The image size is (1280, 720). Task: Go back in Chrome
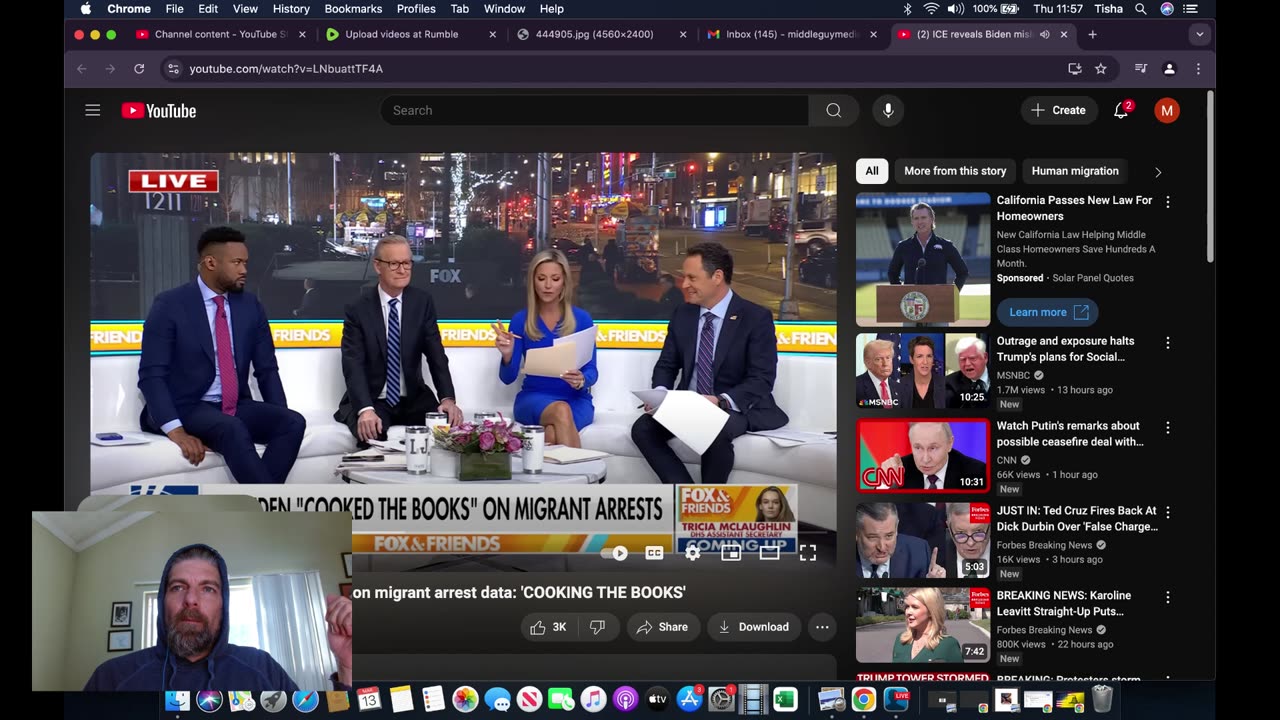pos(82,69)
